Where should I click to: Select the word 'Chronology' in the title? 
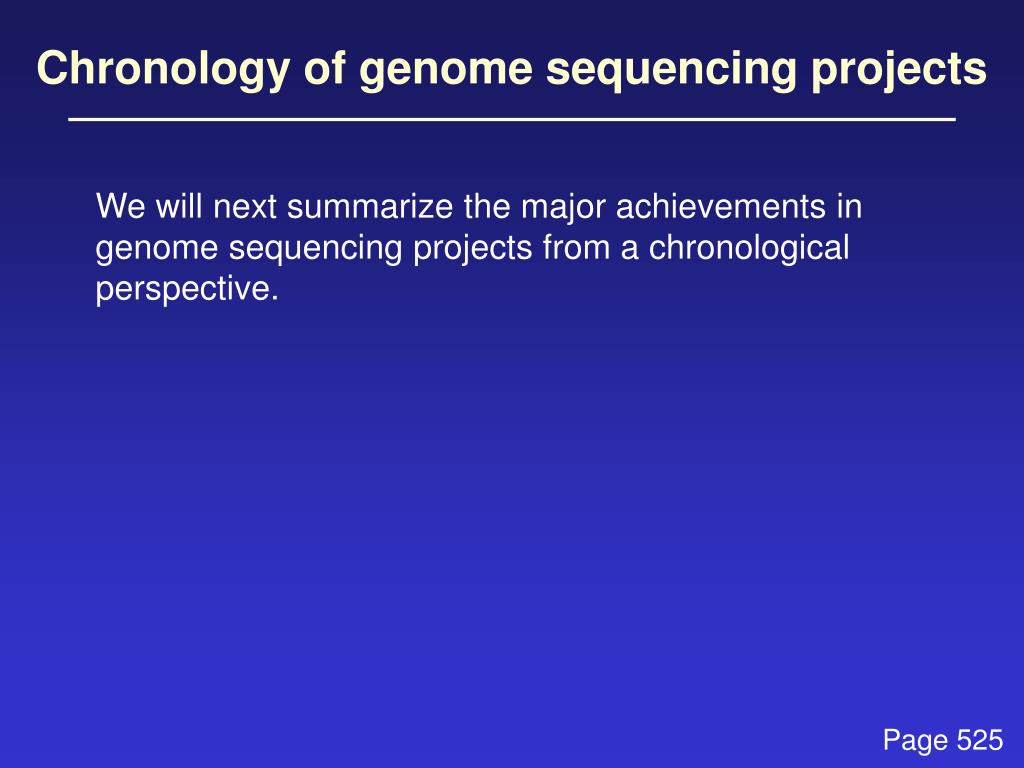(x=163, y=69)
